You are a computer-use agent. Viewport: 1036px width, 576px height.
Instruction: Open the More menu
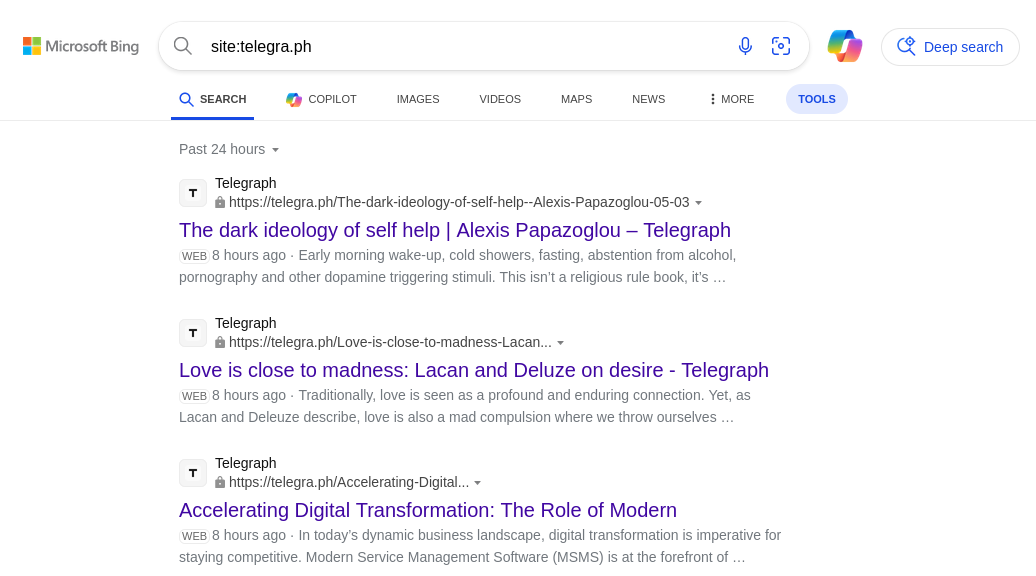pyautogui.click(x=731, y=99)
